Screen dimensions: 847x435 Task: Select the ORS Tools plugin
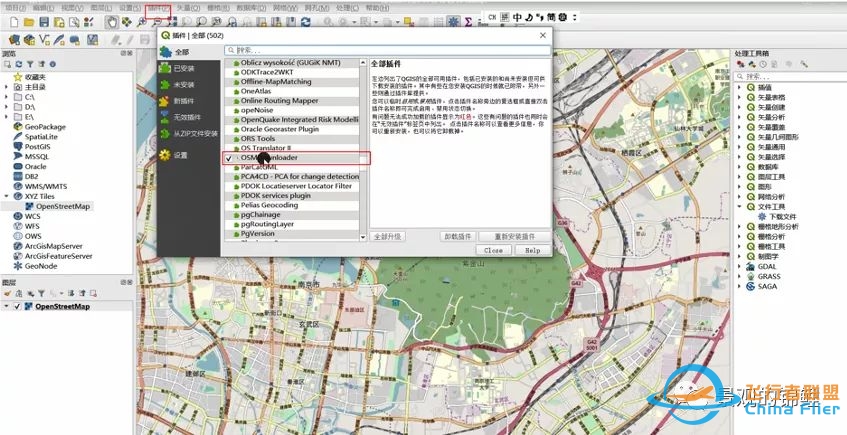point(258,139)
